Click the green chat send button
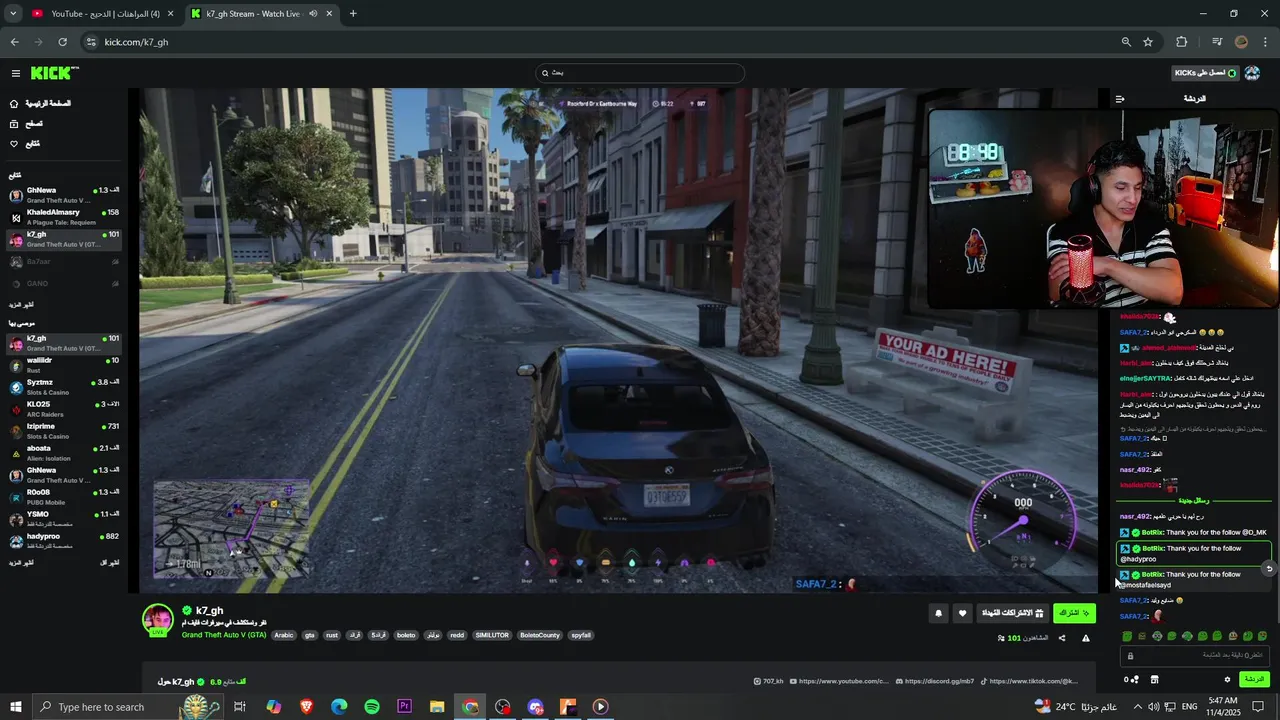The width and height of the screenshot is (1280, 720). tap(1254, 679)
